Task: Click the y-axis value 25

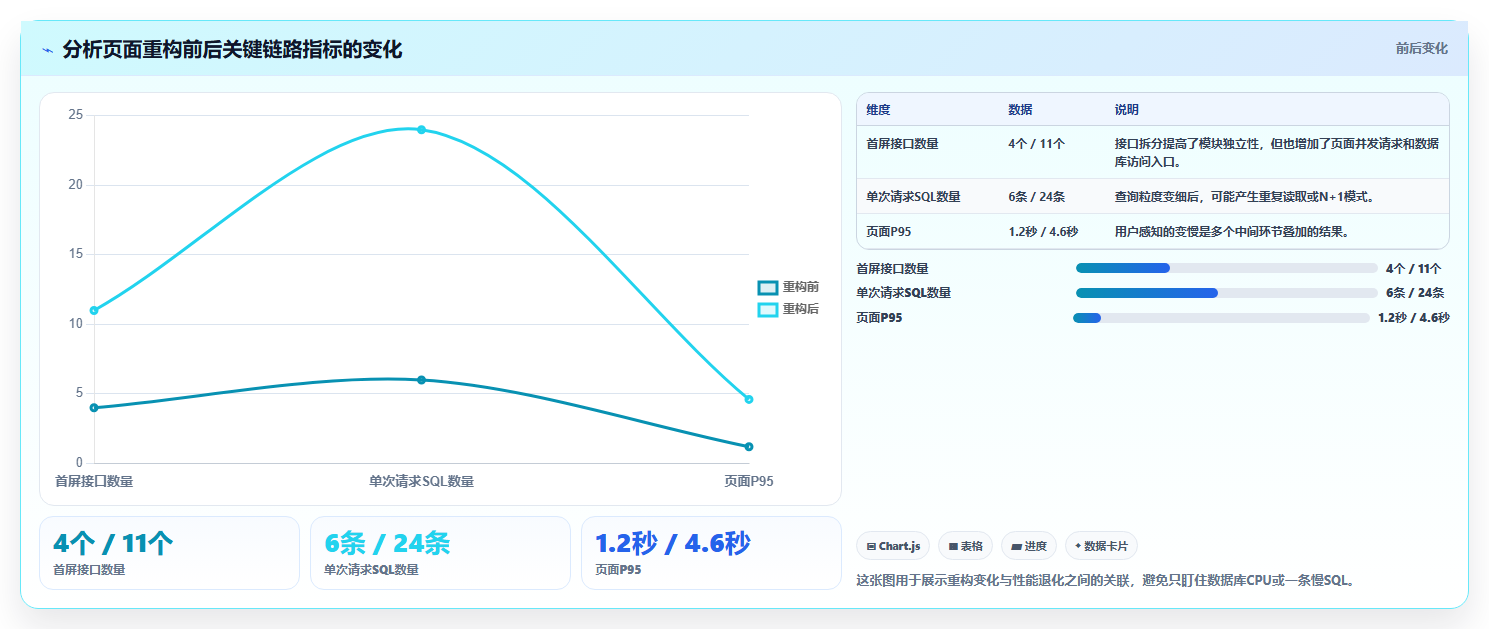Action: coord(75,115)
